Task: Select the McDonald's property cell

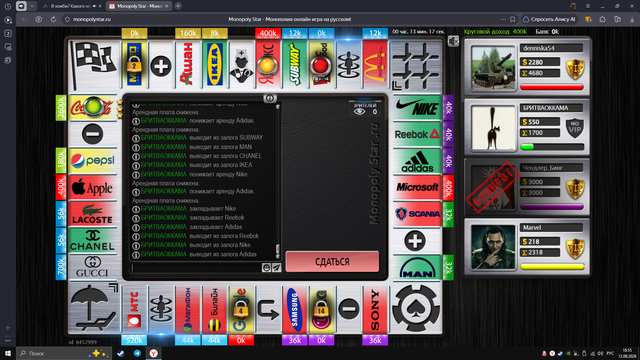Action: pos(375,64)
